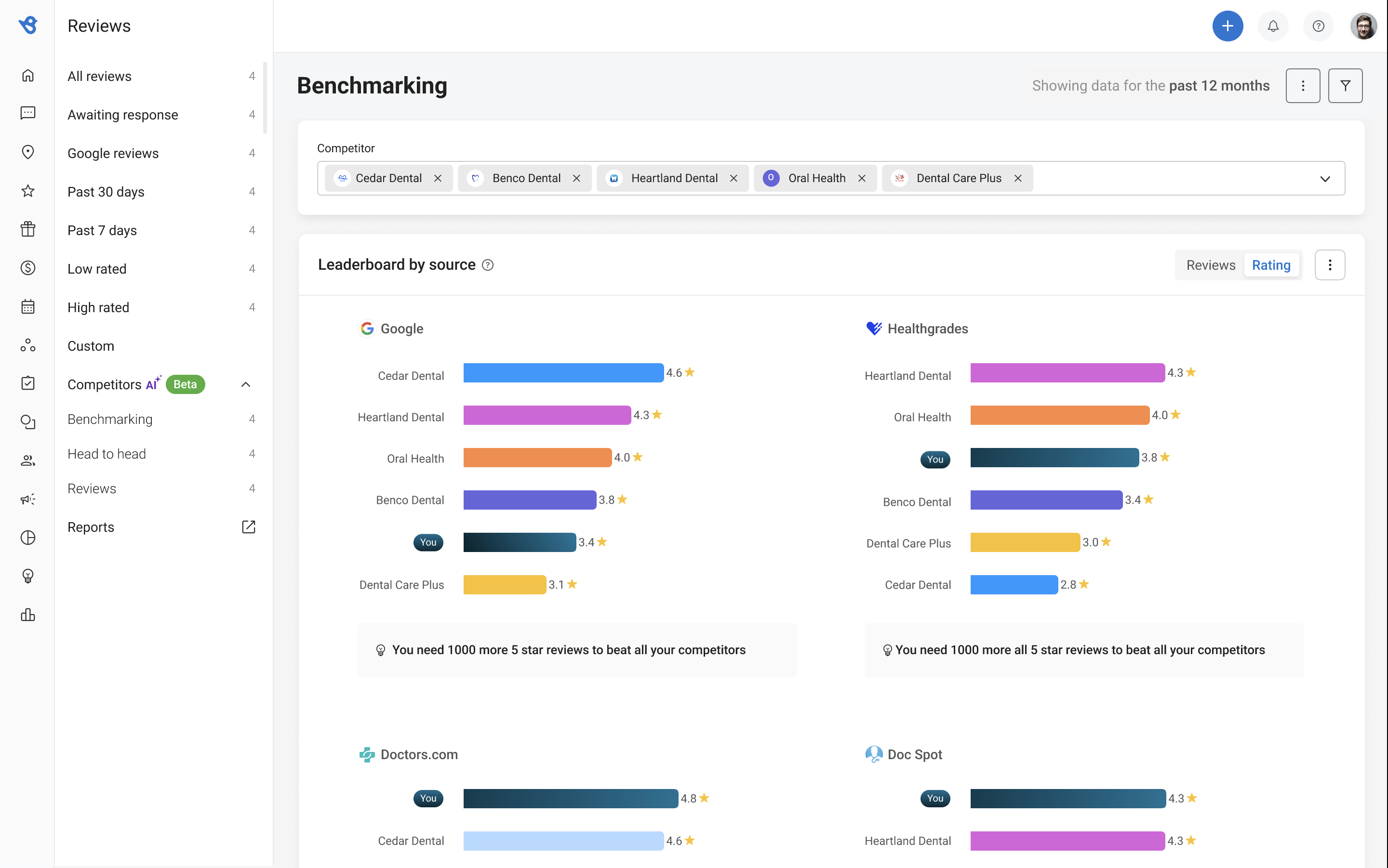Open the Reports bar chart sidebar icon
Viewport: 1388px width, 868px height.
pyautogui.click(x=27, y=615)
